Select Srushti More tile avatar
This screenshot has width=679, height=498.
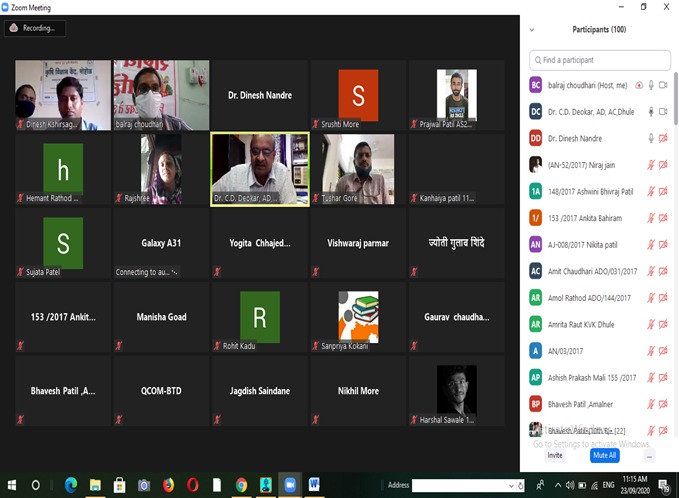358,95
